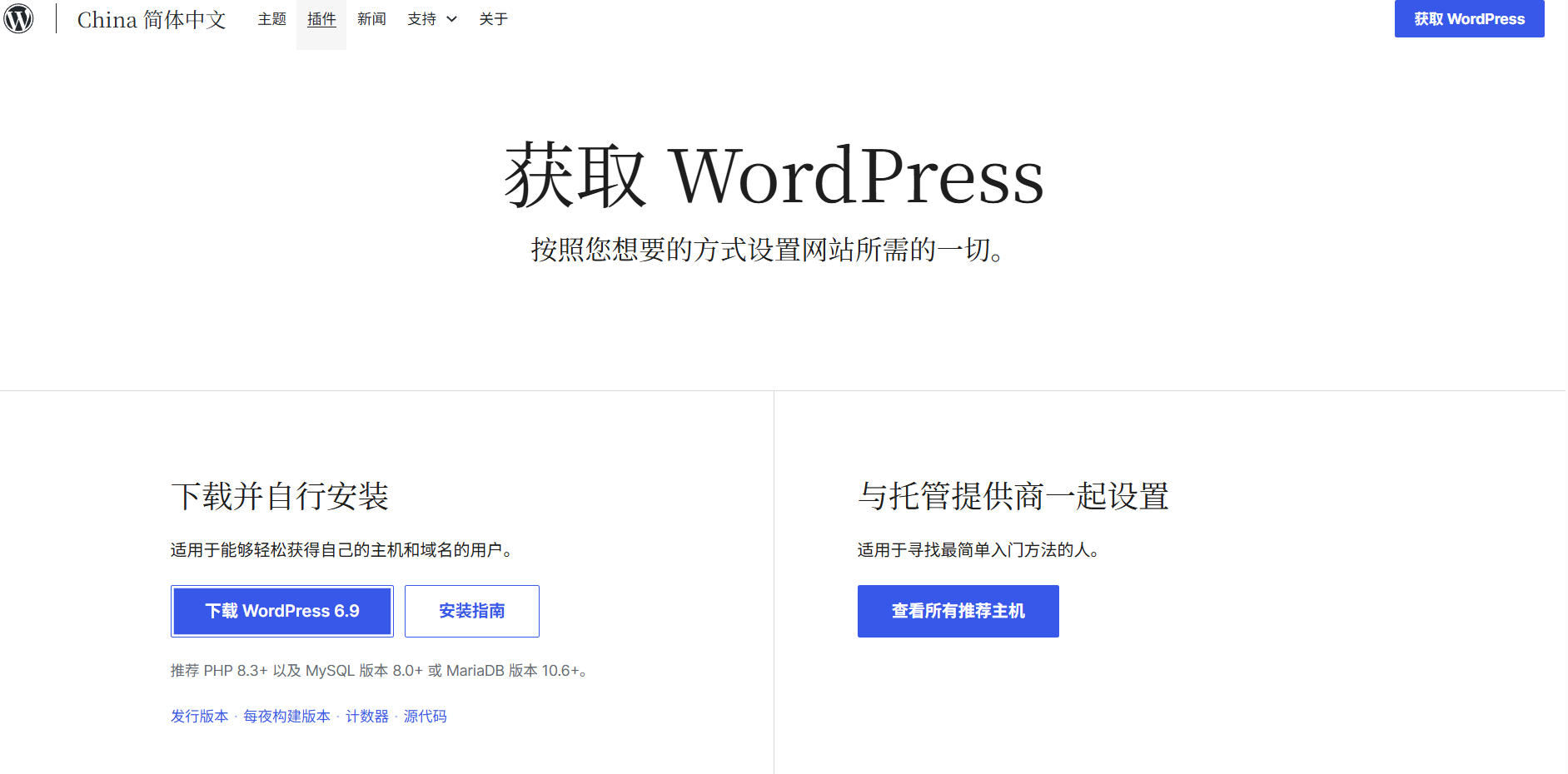Open the China 简体中文 site title link

tap(152, 19)
